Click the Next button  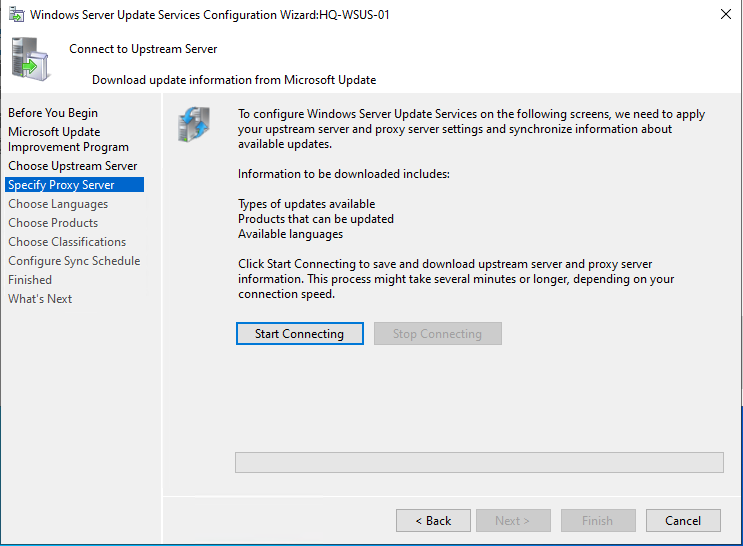pos(514,521)
